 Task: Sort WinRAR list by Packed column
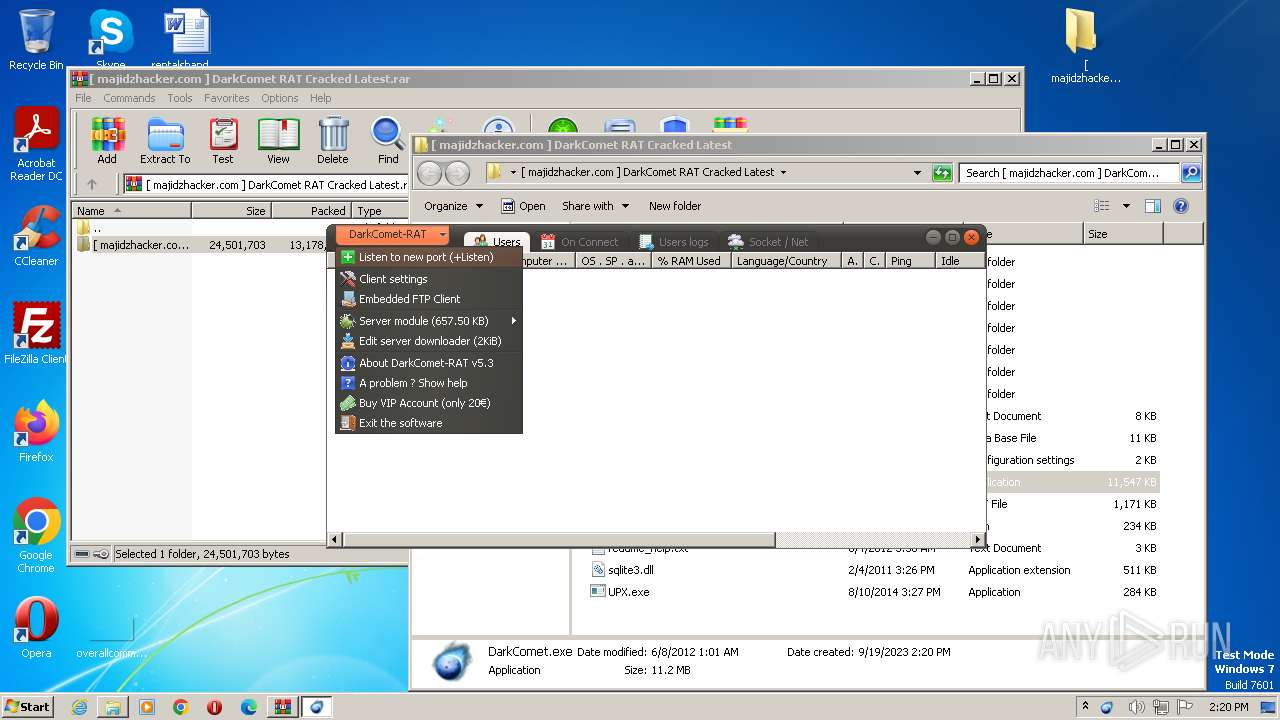312,211
